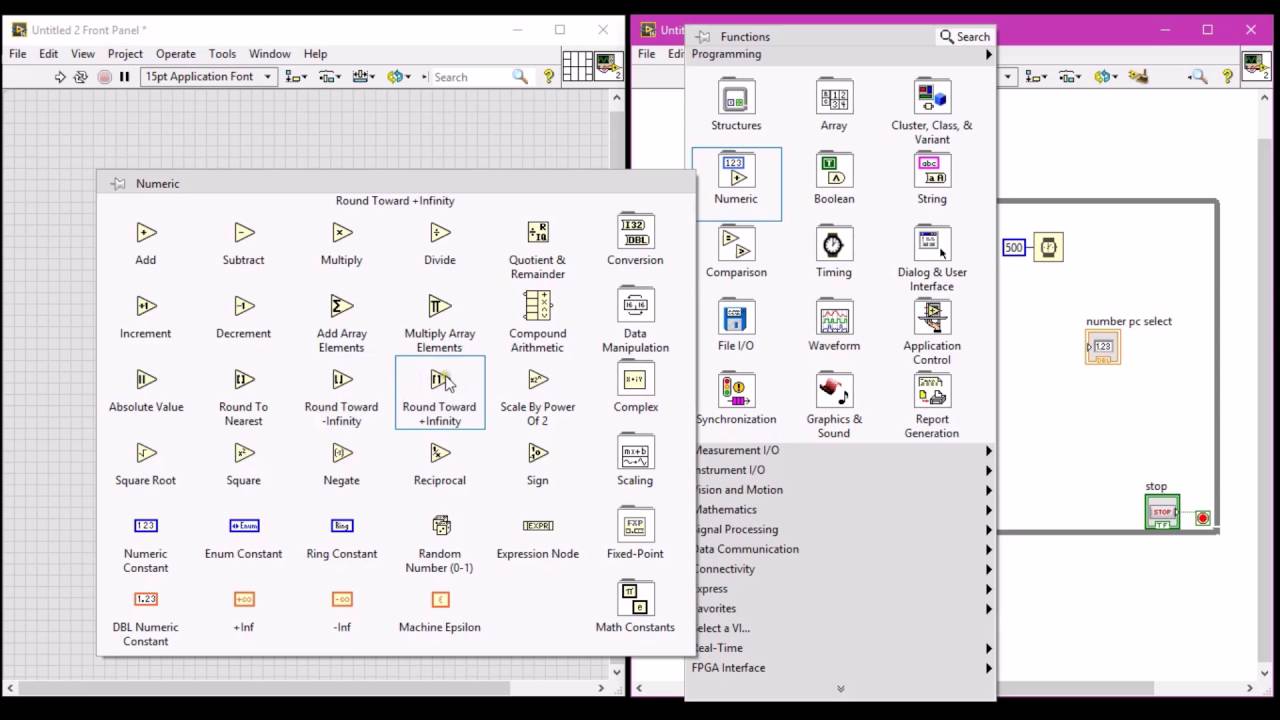The height and width of the screenshot is (720, 1280).
Task: Open the View menu
Action: (x=83, y=54)
